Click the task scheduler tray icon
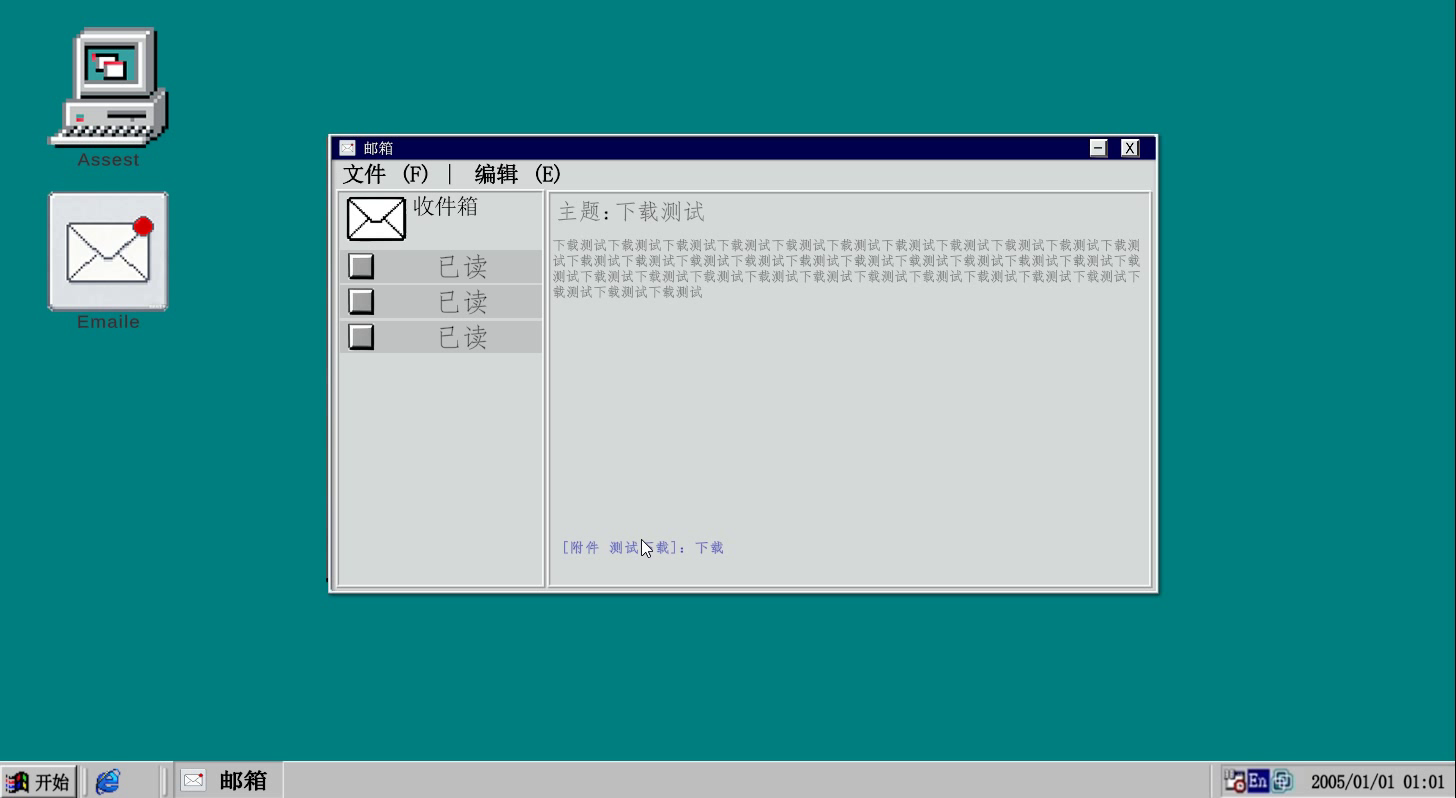 click(1235, 781)
